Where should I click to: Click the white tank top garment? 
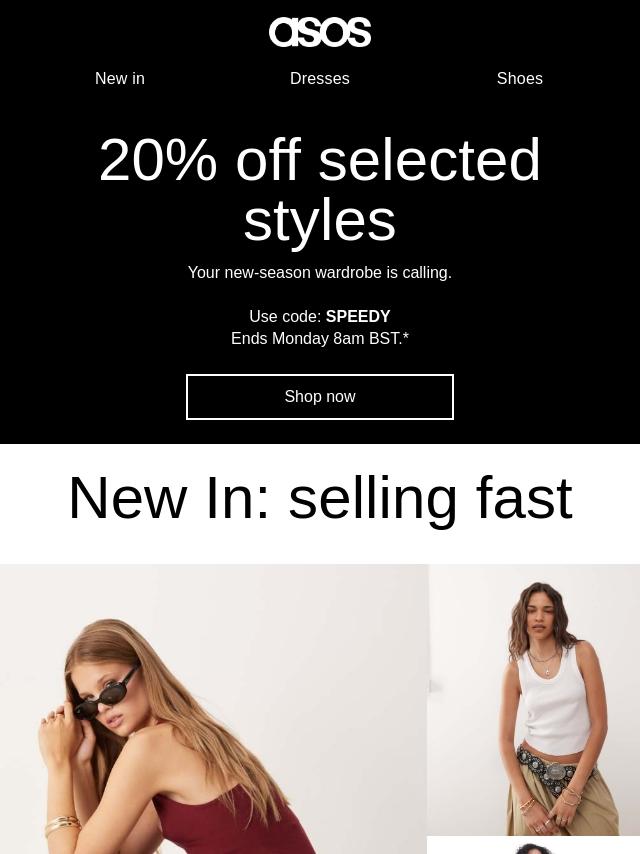pyautogui.click(x=552, y=703)
